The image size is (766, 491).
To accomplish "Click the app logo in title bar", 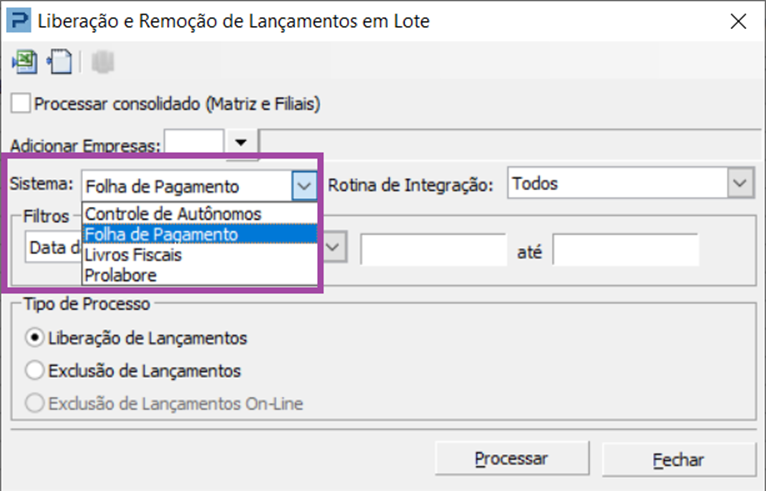I will (x=19, y=21).
